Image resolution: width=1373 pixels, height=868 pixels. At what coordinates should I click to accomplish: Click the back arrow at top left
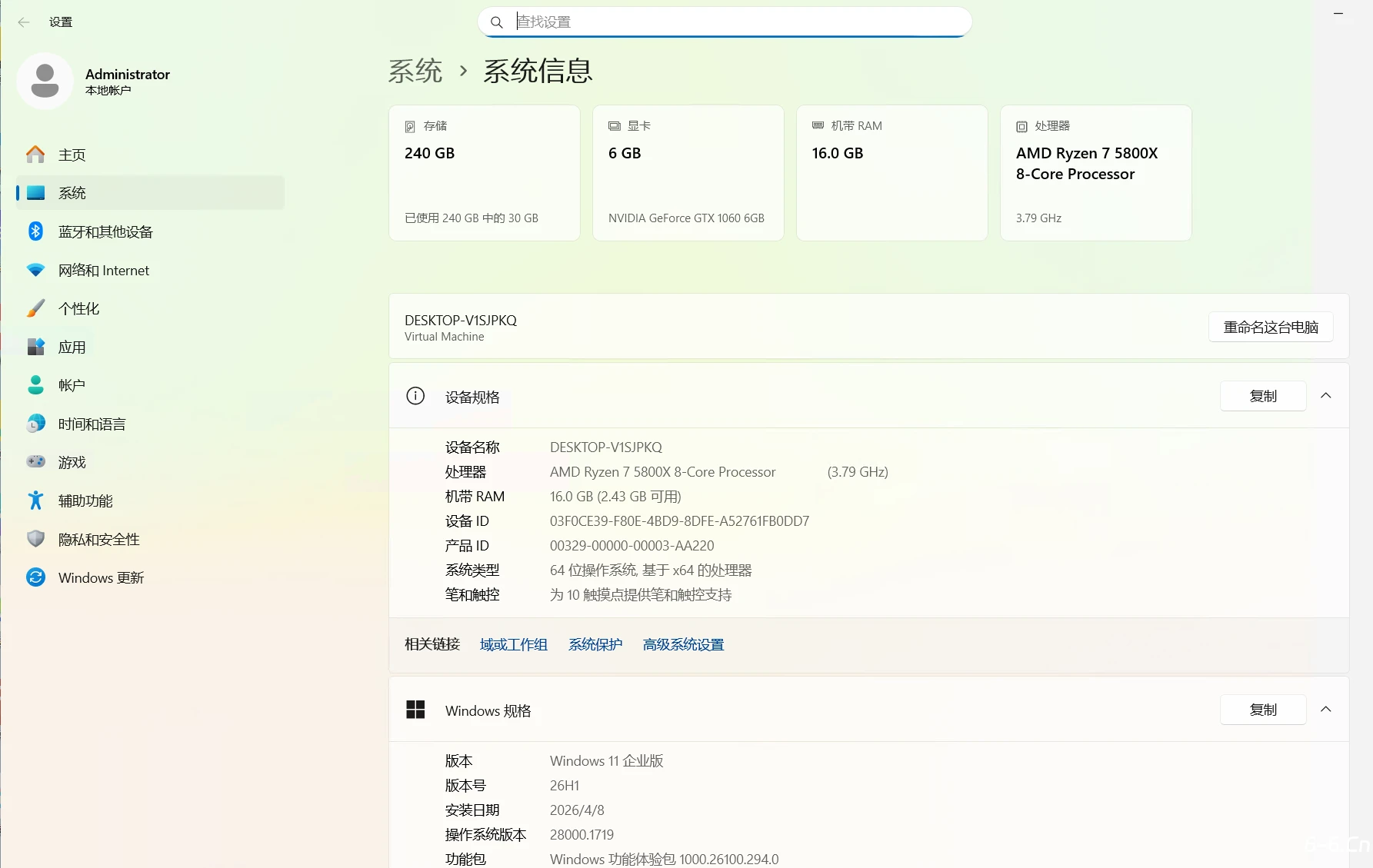pyautogui.click(x=24, y=22)
